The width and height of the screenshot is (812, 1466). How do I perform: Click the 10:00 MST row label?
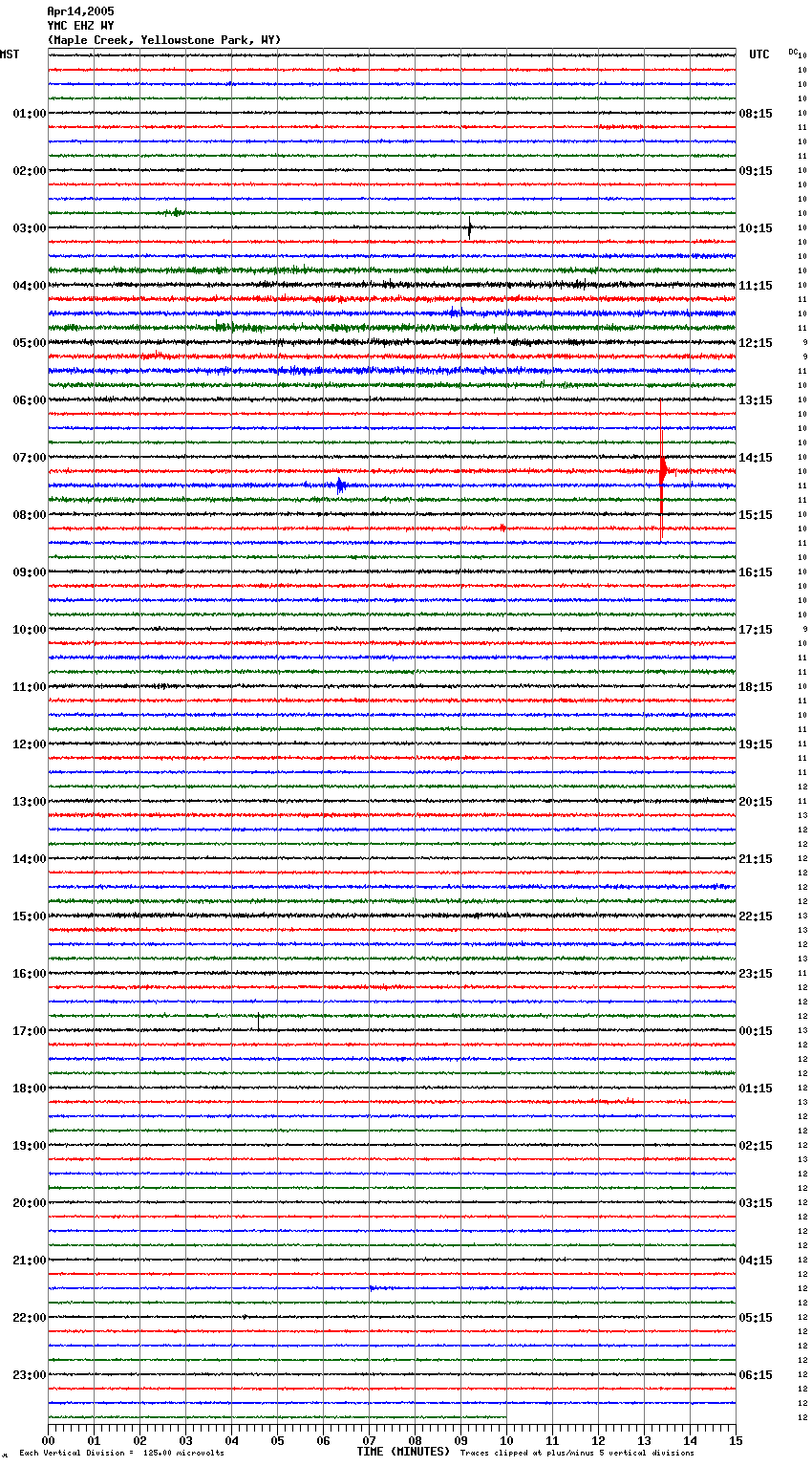tap(30, 630)
